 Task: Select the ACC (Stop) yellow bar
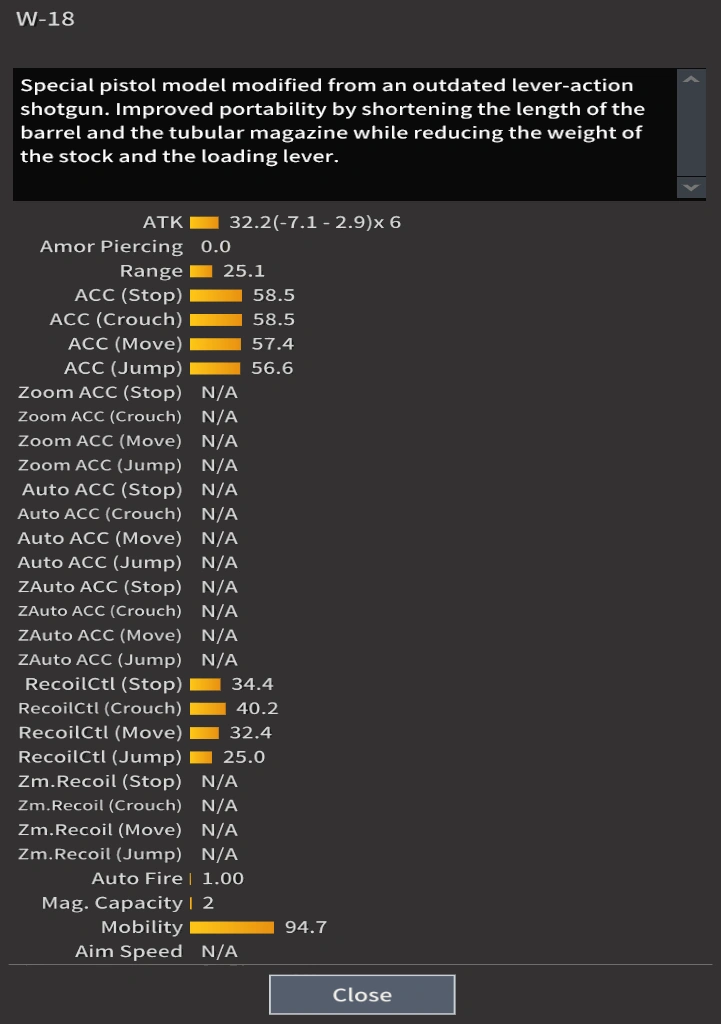click(x=216, y=295)
